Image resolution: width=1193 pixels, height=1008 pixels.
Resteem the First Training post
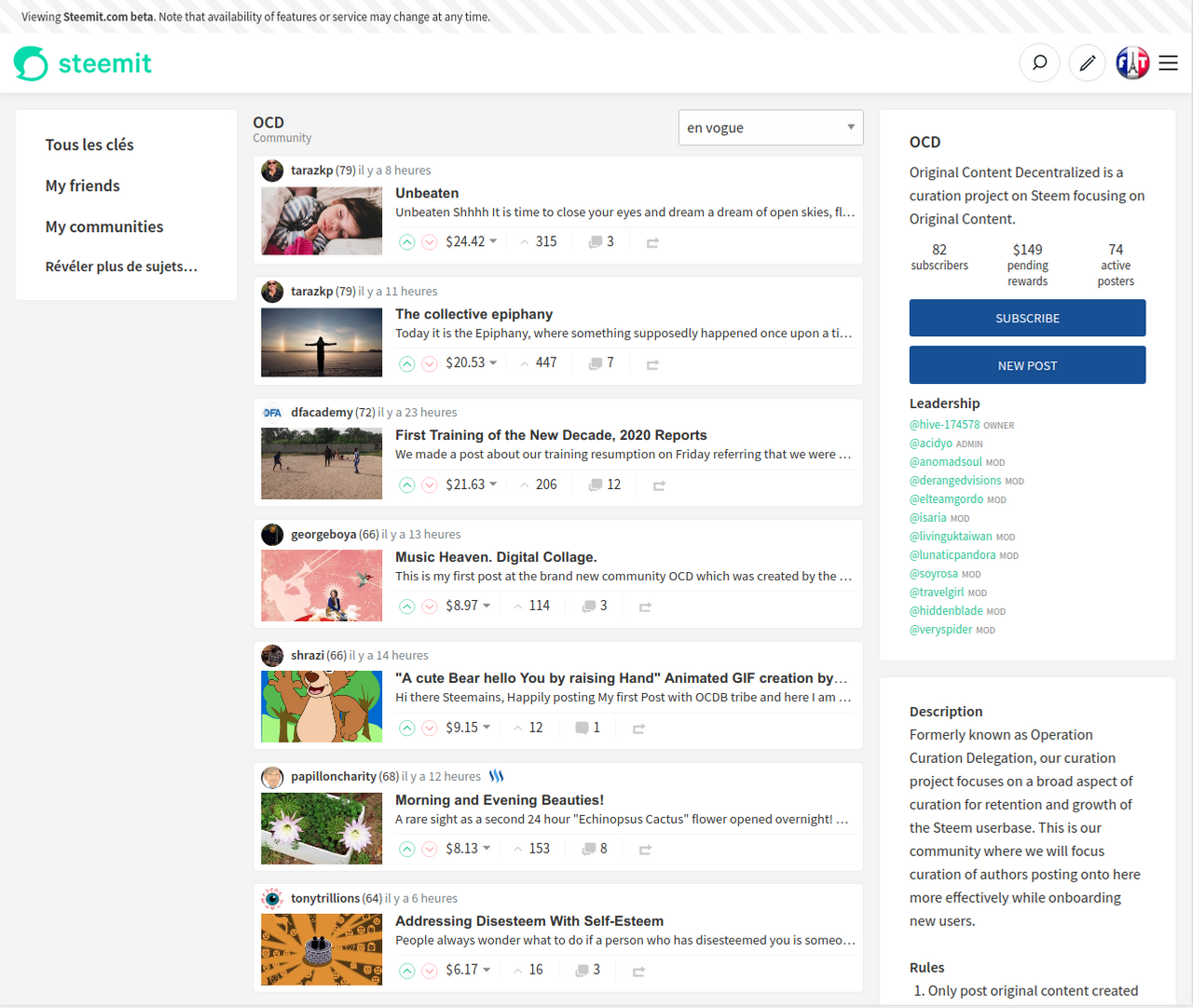click(x=659, y=485)
